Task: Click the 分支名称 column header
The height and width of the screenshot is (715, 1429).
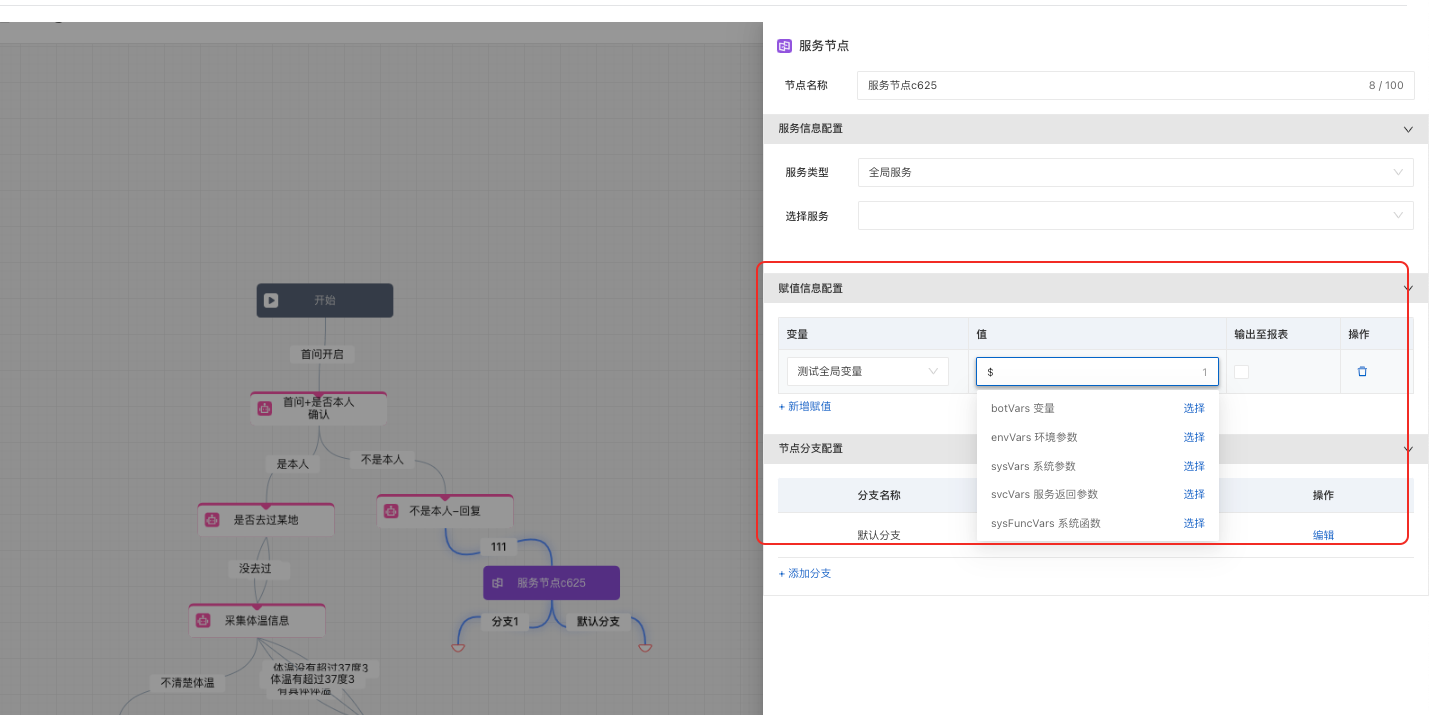Action: [x=879, y=495]
